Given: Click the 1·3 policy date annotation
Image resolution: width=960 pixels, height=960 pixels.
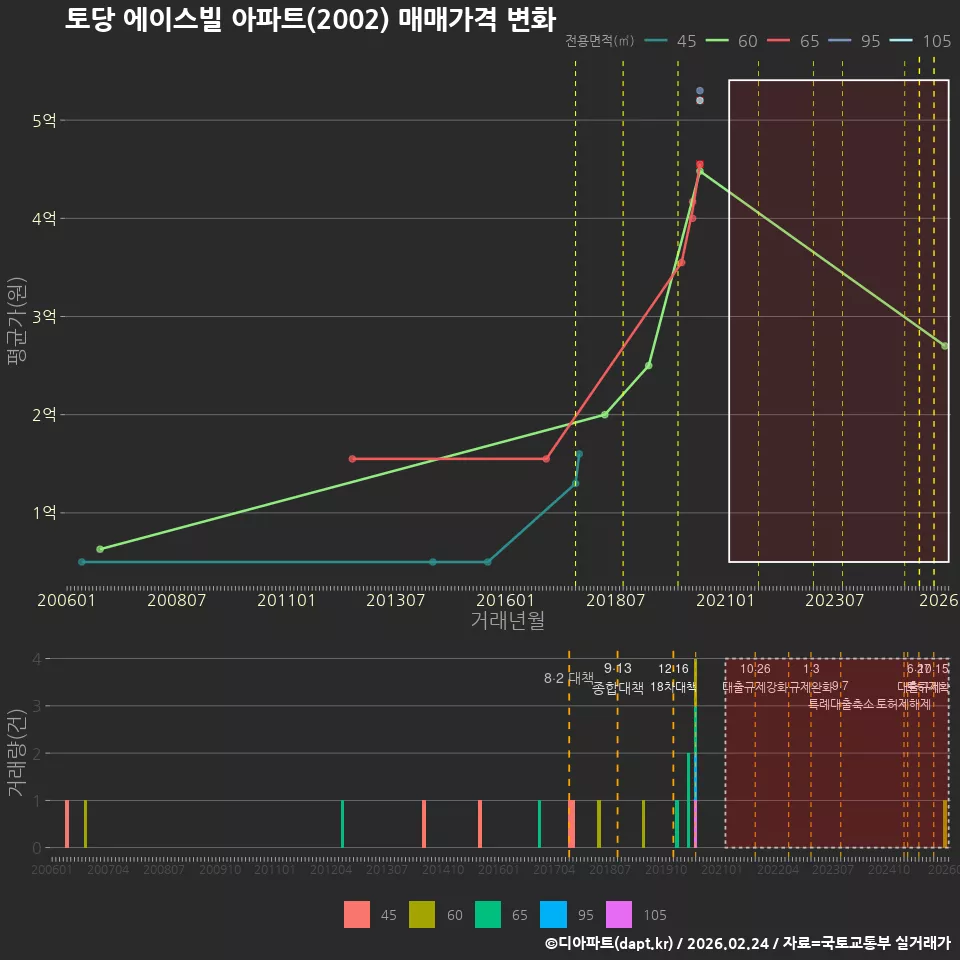Looking at the screenshot, I should [811, 669].
